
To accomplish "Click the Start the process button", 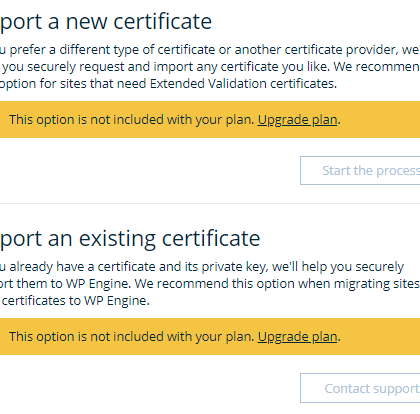I will click(x=360, y=170).
